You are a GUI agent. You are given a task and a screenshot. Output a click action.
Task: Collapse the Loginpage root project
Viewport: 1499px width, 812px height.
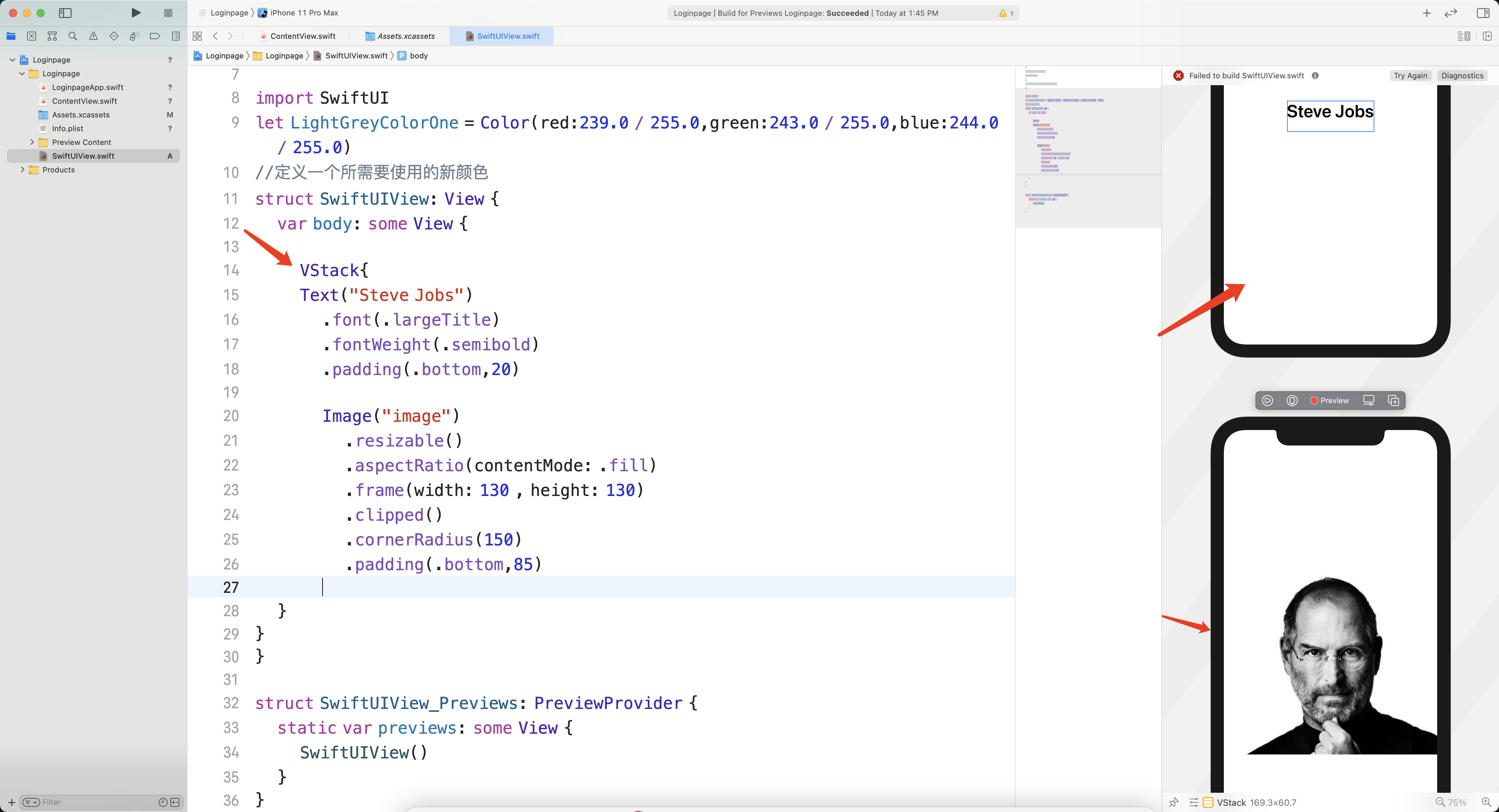click(12, 59)
